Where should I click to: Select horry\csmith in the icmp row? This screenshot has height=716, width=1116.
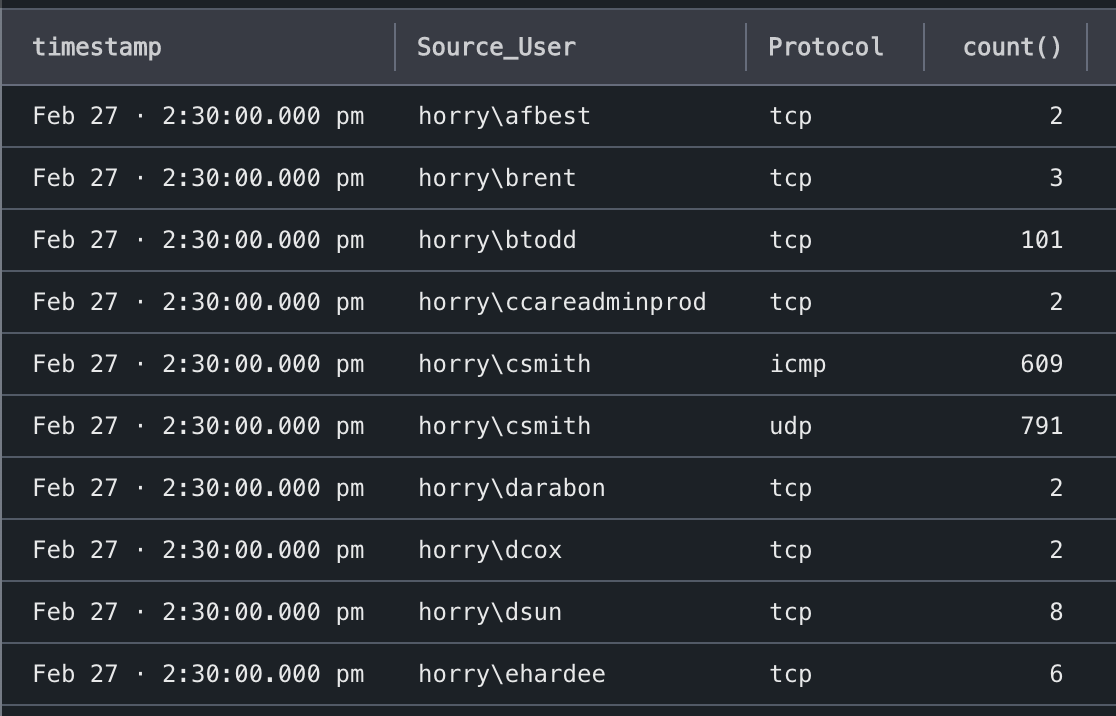(x=505, y=364)
